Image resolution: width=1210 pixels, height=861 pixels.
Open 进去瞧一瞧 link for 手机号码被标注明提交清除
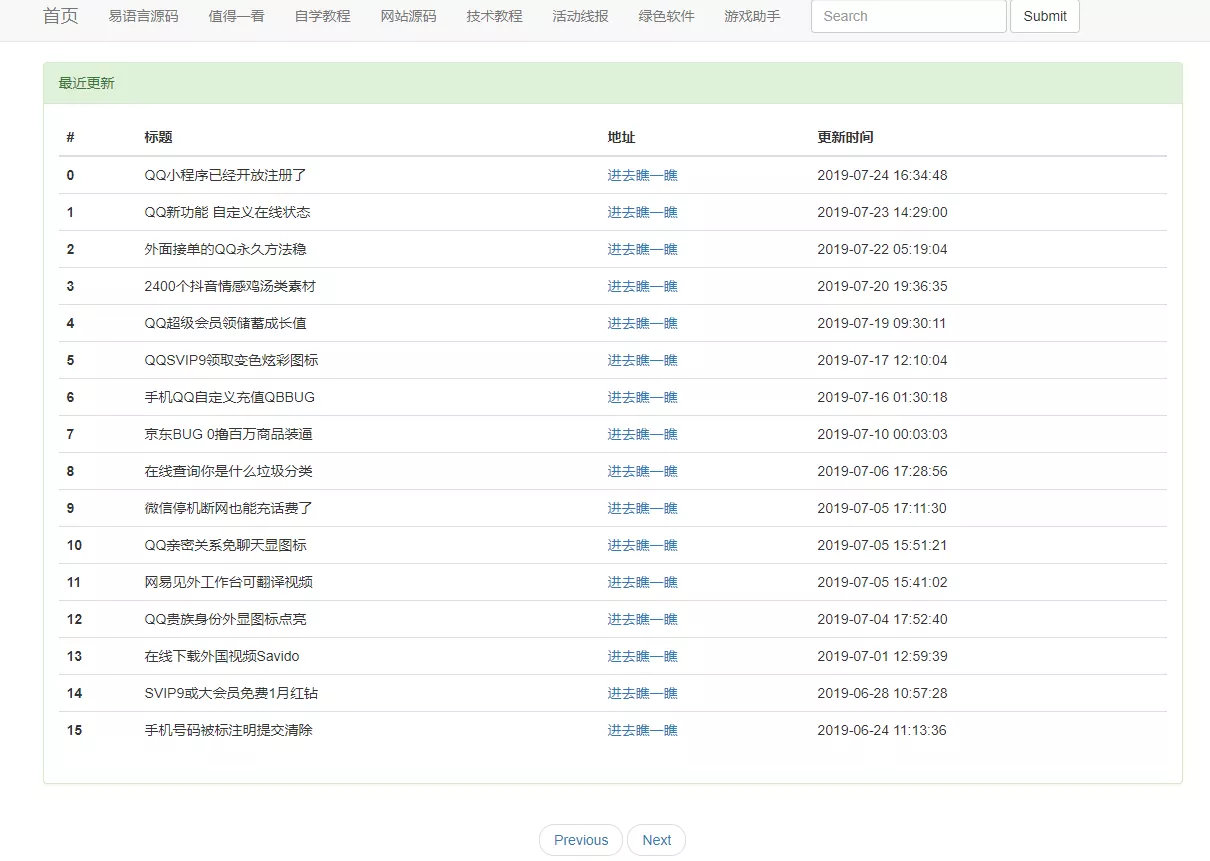pos(643,730)
